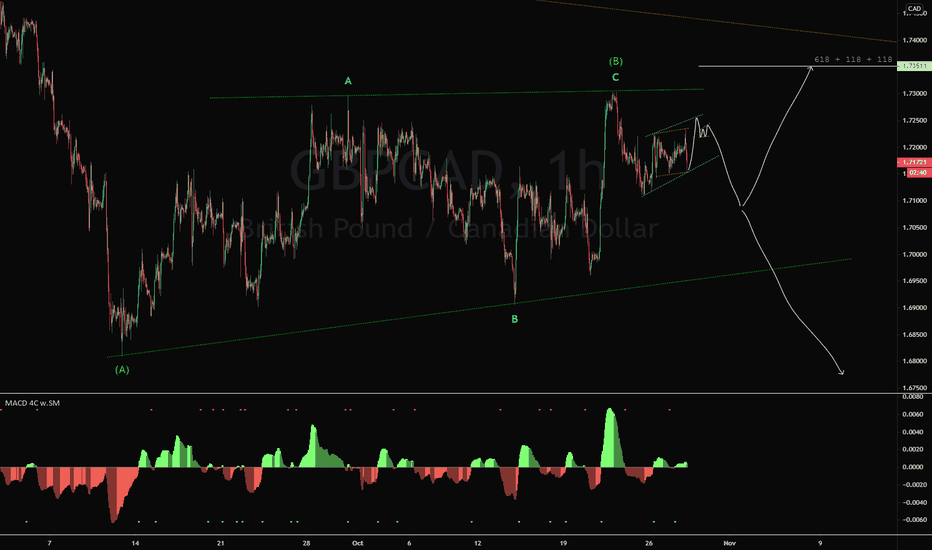This screenshot has width=932, height=550.
Task: Click the 1.73000 price axis value
Action: 915,94
